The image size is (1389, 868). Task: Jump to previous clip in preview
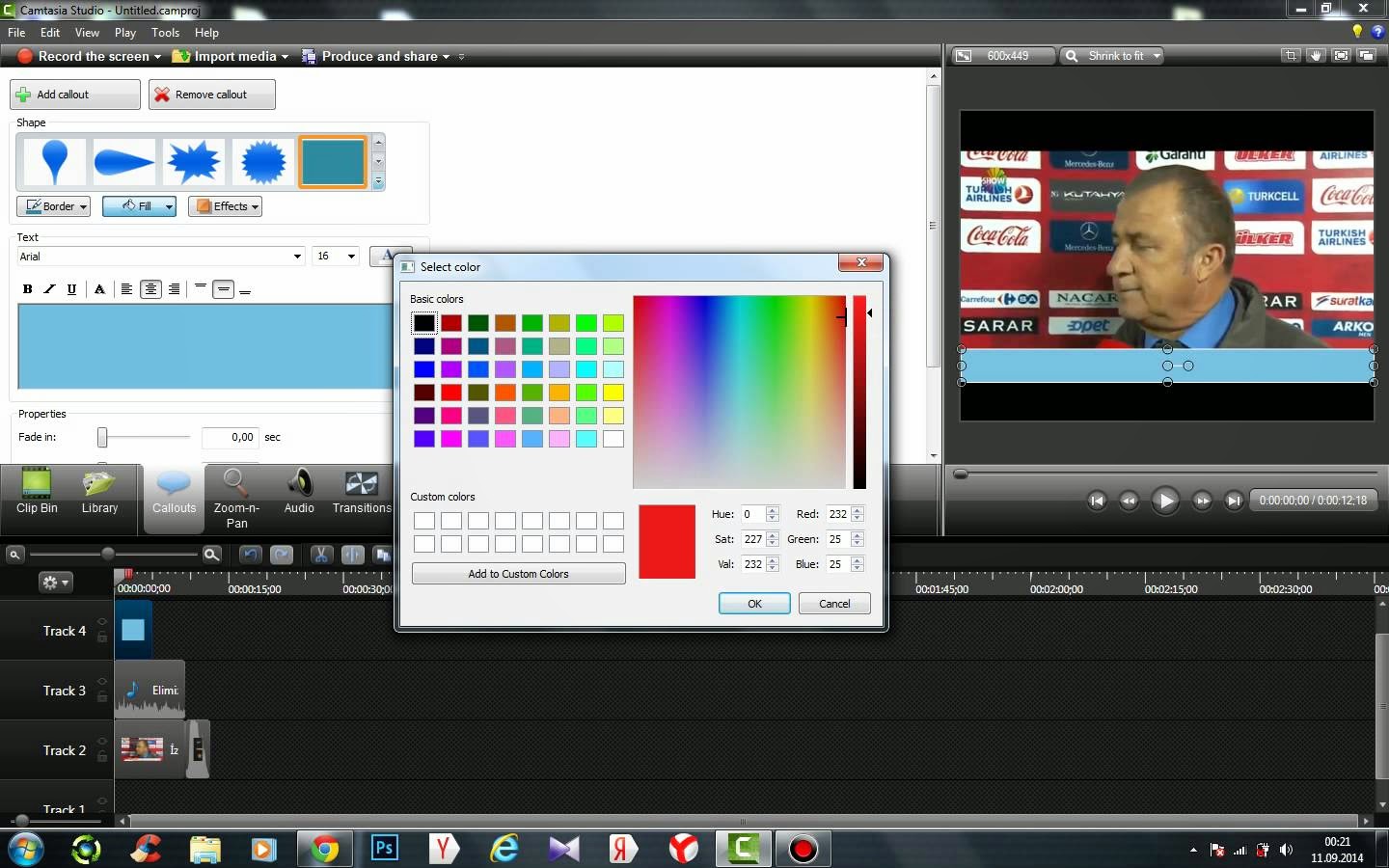pos(1097,501)
